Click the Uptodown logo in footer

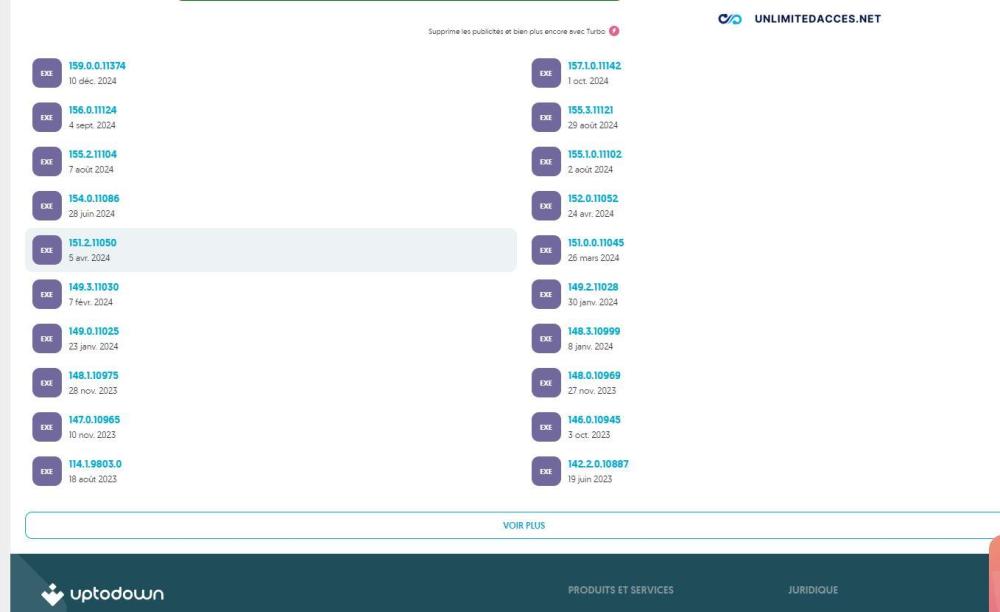(103, 594)
